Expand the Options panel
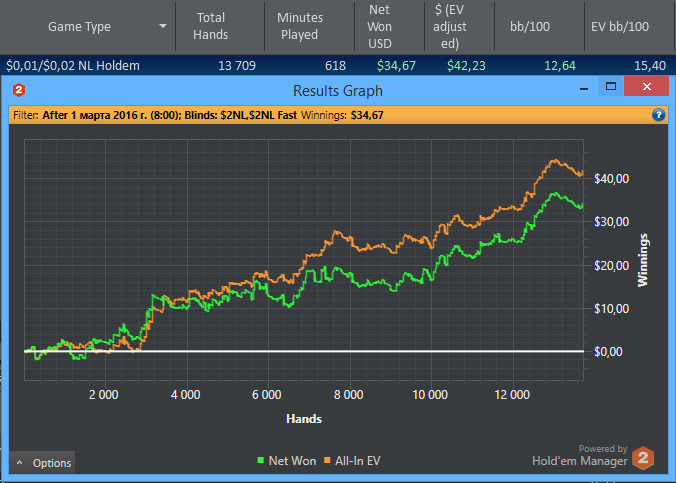 click(42, 463)
